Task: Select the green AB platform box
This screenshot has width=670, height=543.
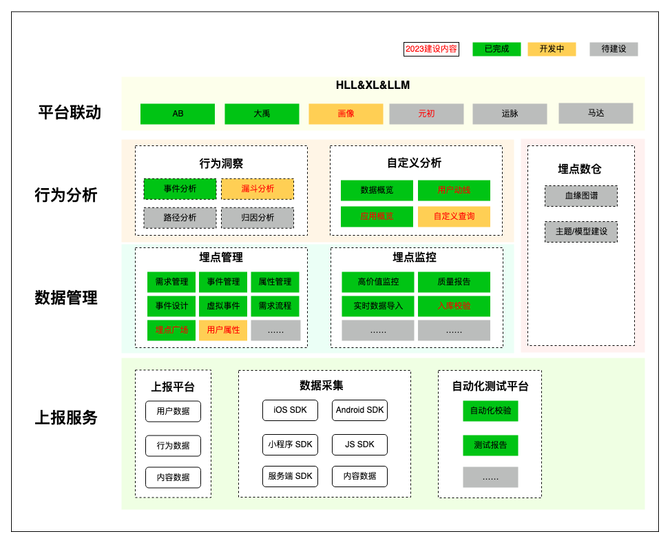Action: pos(178,114)
